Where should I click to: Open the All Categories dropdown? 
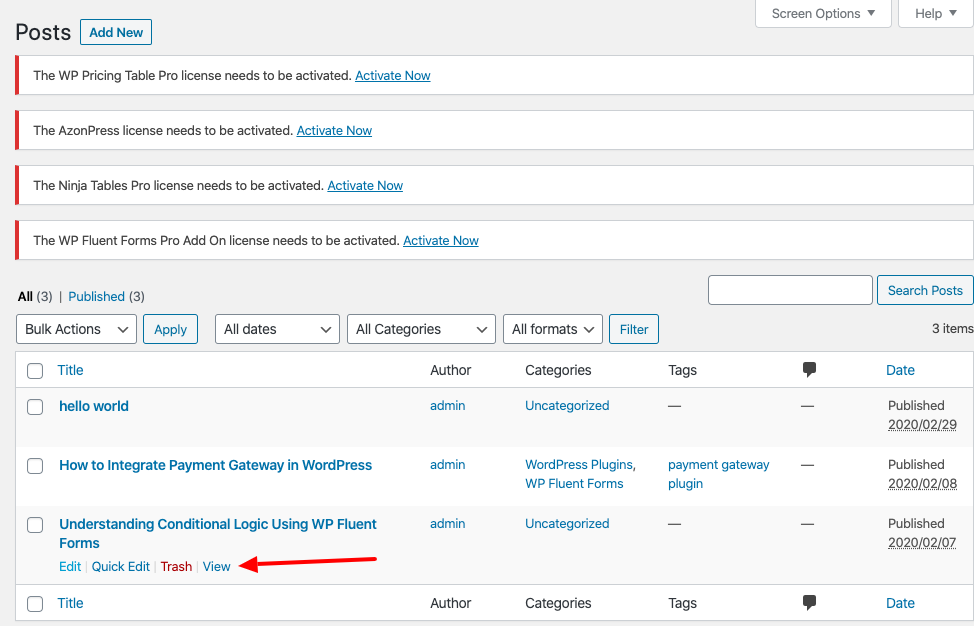point(421,329)
